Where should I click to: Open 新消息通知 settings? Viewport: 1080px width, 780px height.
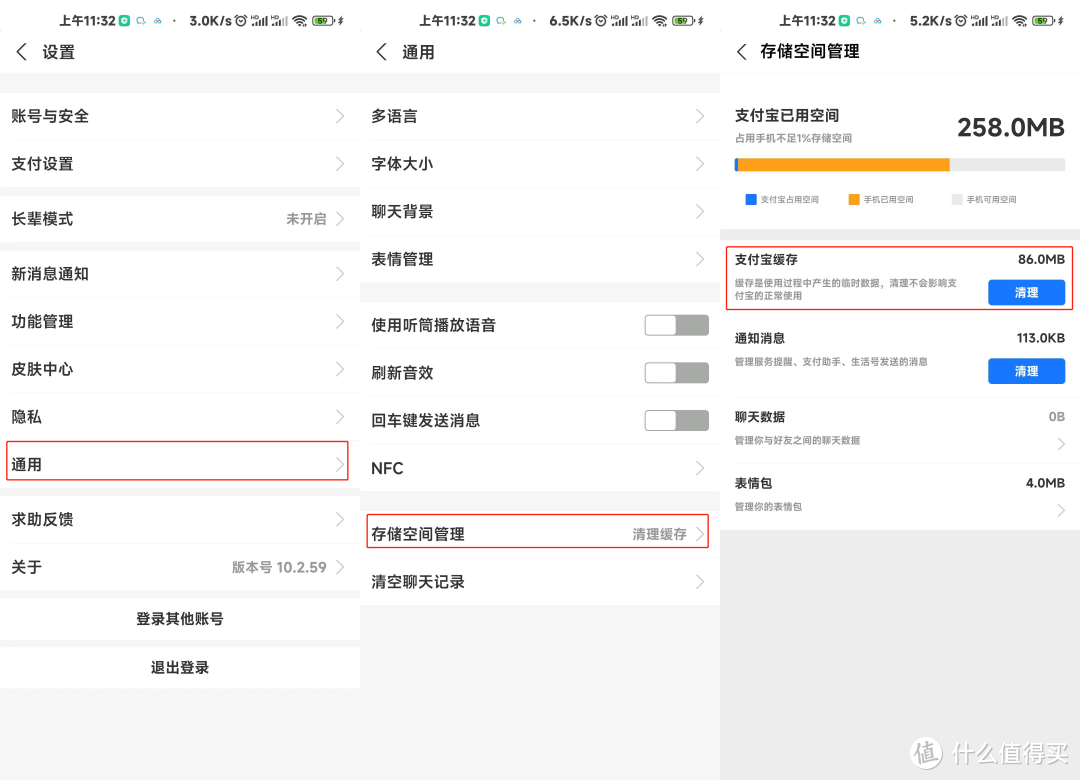pyautogui.click(x=180, y=274)
